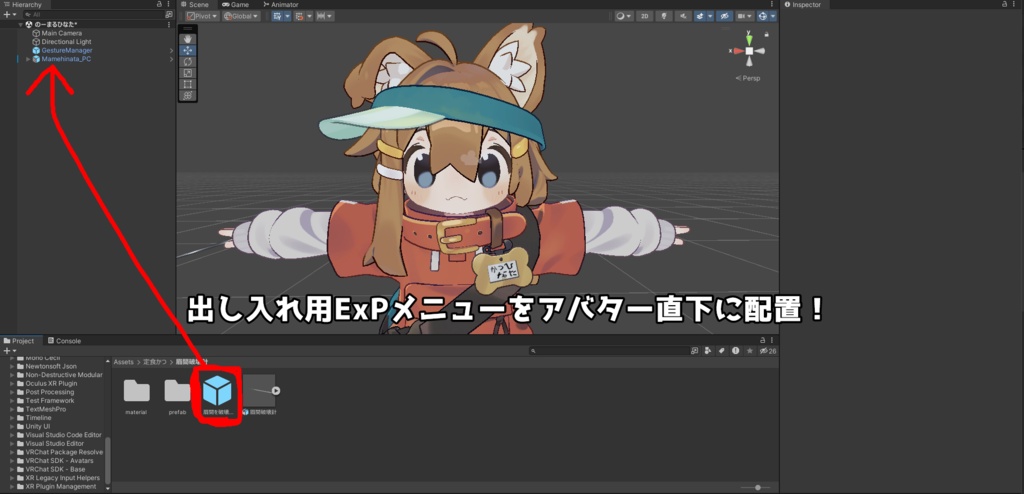The height and width of the screenshot is (494, 1024).
Task: Select the Hand view tool
Action: [188, 39]
